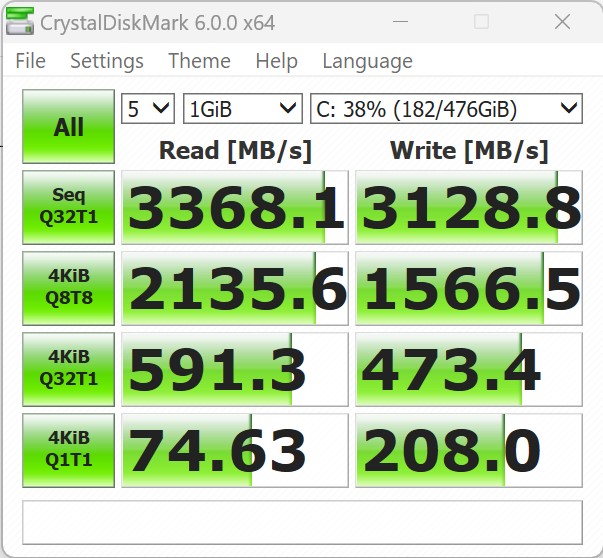This screenshot has width=603, height=558.
Task: Click the 4KiB Q8T8 read result 2135.6
Action: (235, 288)
